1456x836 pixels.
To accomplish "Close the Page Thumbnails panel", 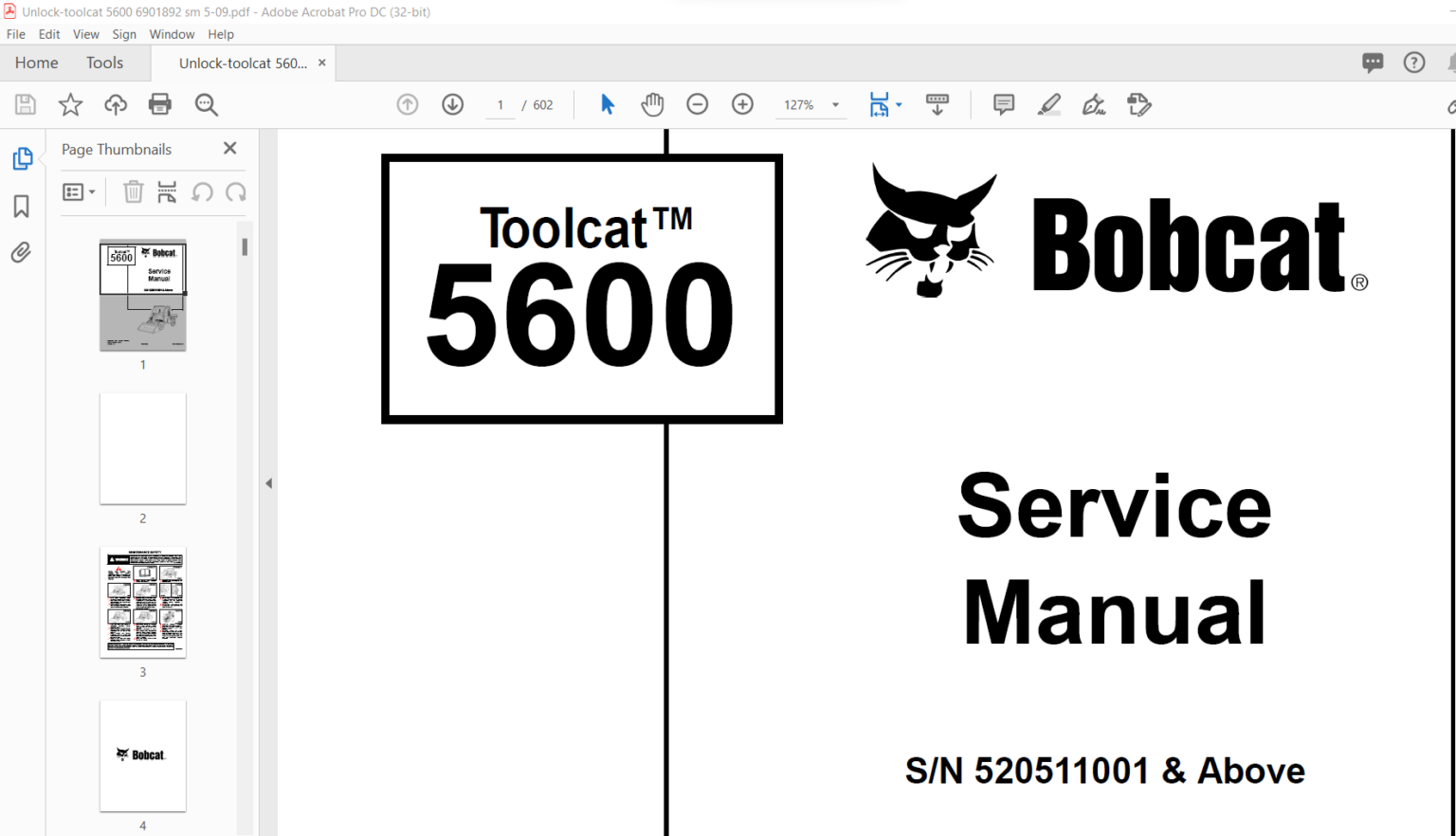I will tap(229, 149).
